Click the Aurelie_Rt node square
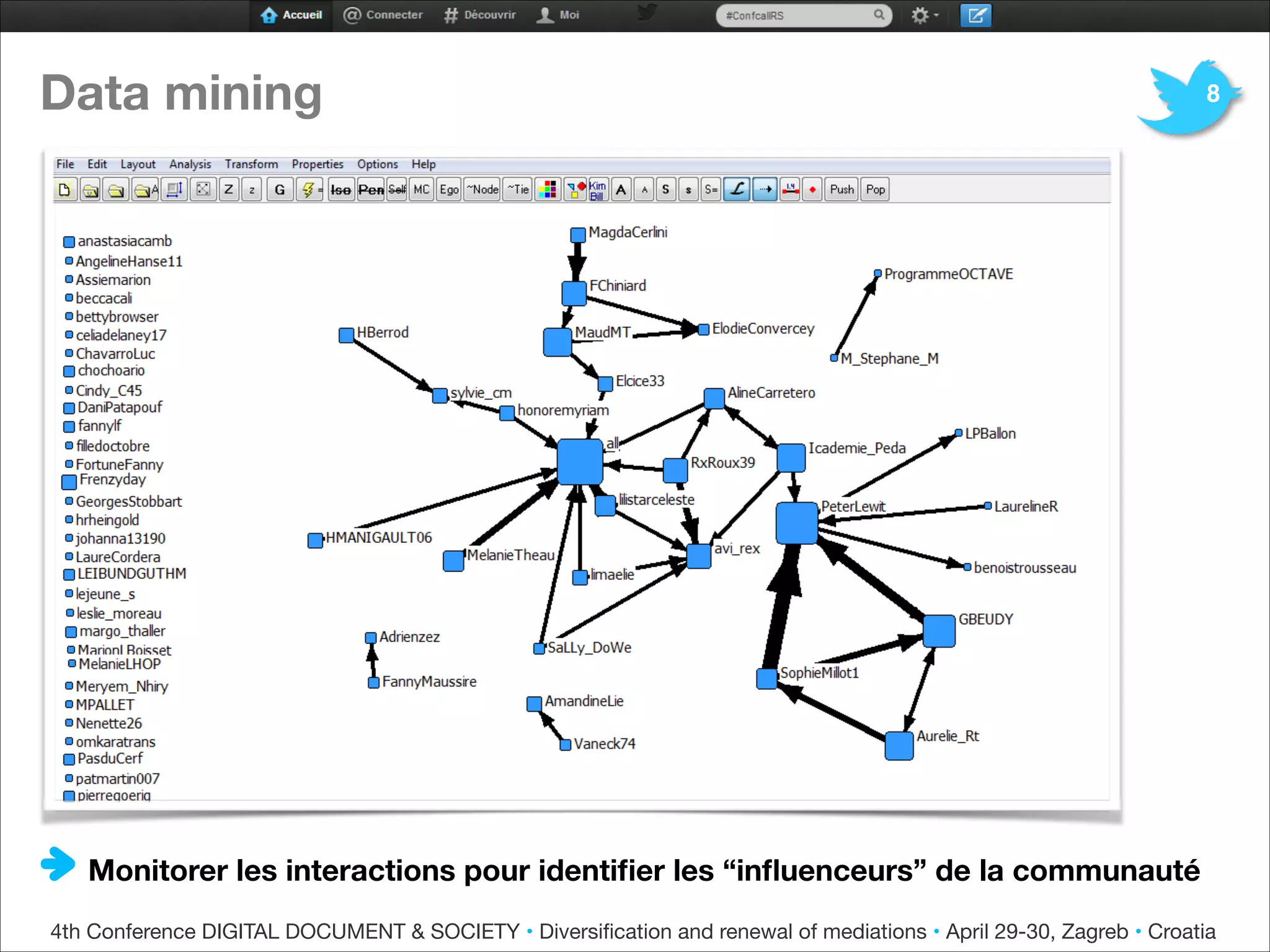The width and height of the screenshot is (1270, 952). pos(899,746)
